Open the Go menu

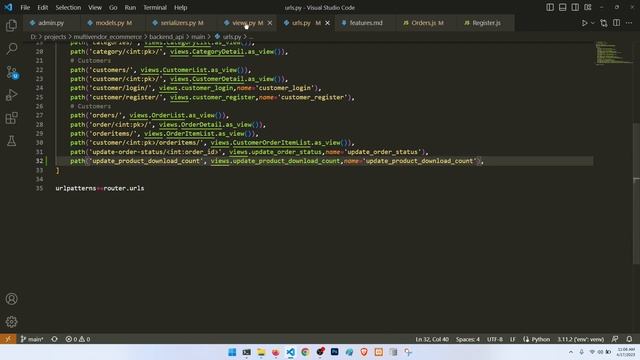point(113,7)
